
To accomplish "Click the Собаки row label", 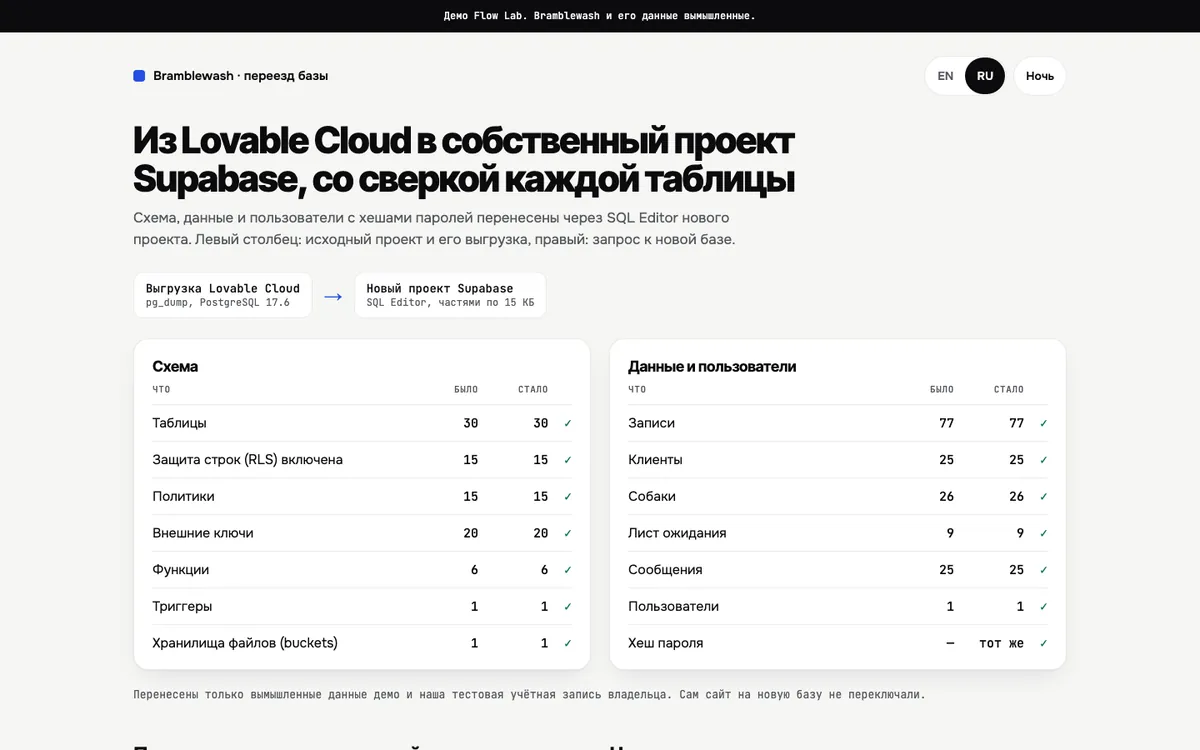I will [x=652, y=496].
